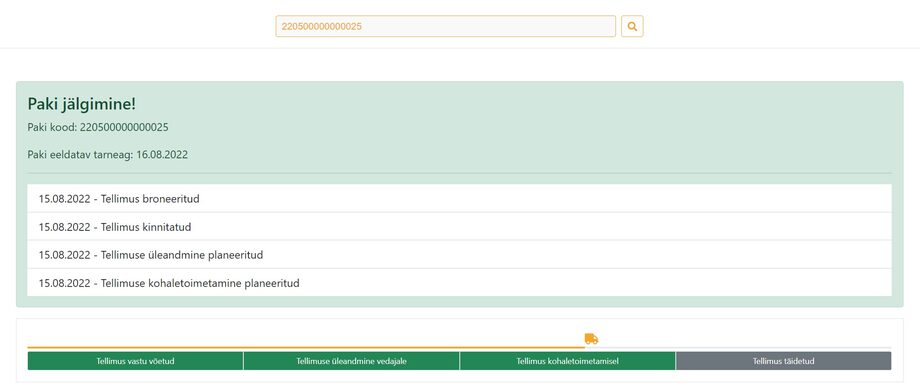Select the Tellimus kohaletoimetamisel stage
920x390 pixels.
coord(567,361)
